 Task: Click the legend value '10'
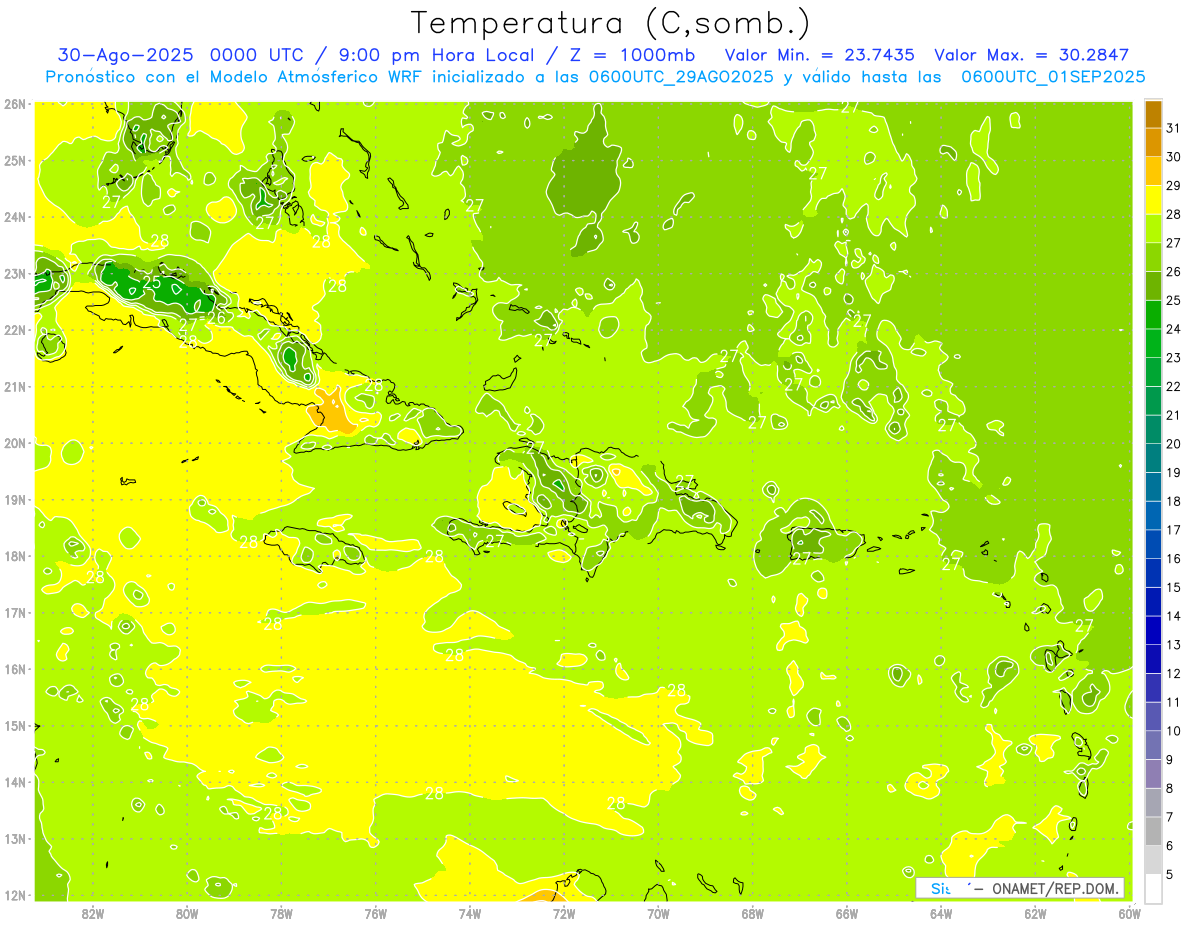pyautogui.click(x=1173, y=731)
